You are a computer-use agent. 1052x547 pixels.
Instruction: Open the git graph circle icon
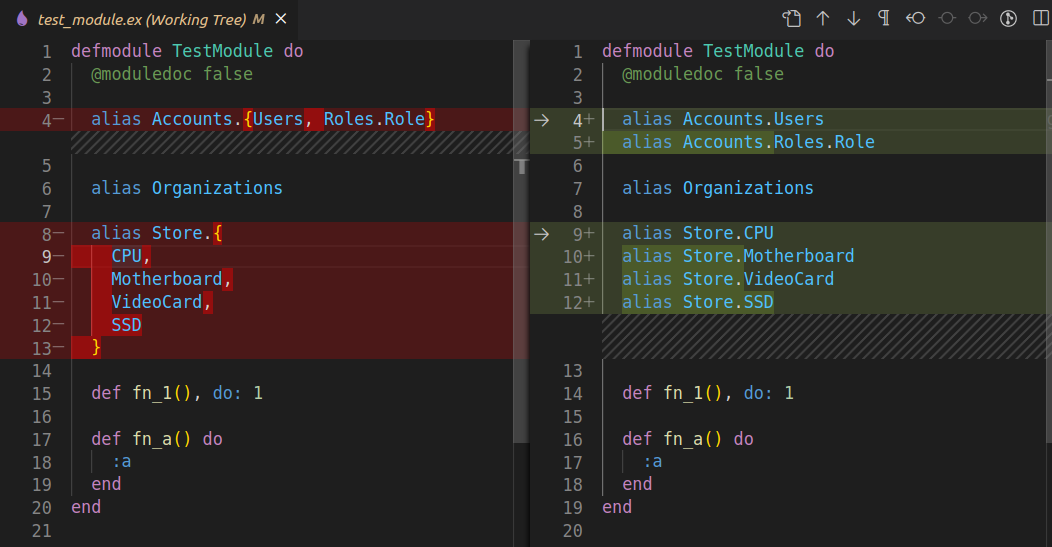tap(1009, 18)
